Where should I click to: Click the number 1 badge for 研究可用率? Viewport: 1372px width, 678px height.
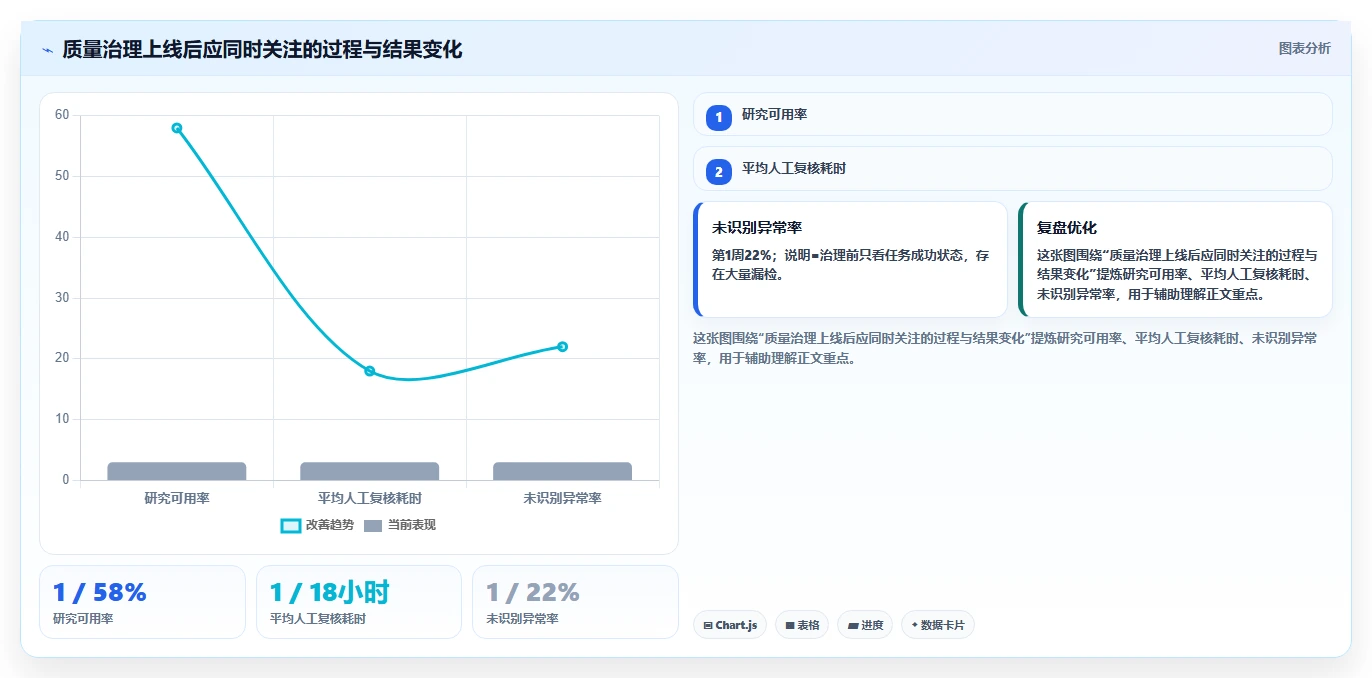click(x=718, y=118)
